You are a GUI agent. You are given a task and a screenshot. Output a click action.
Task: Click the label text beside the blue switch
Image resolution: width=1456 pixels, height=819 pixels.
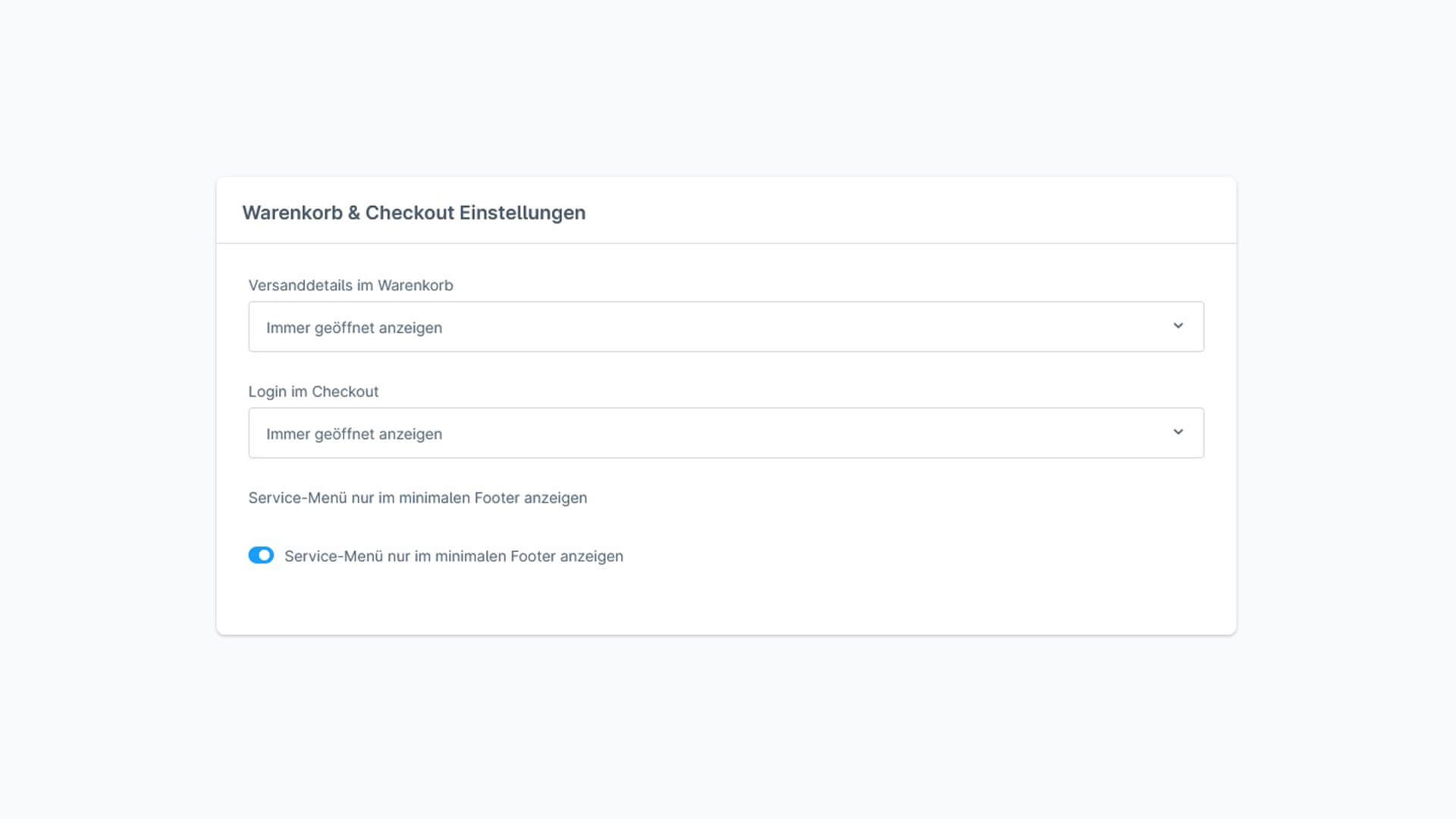coord(453,556)
